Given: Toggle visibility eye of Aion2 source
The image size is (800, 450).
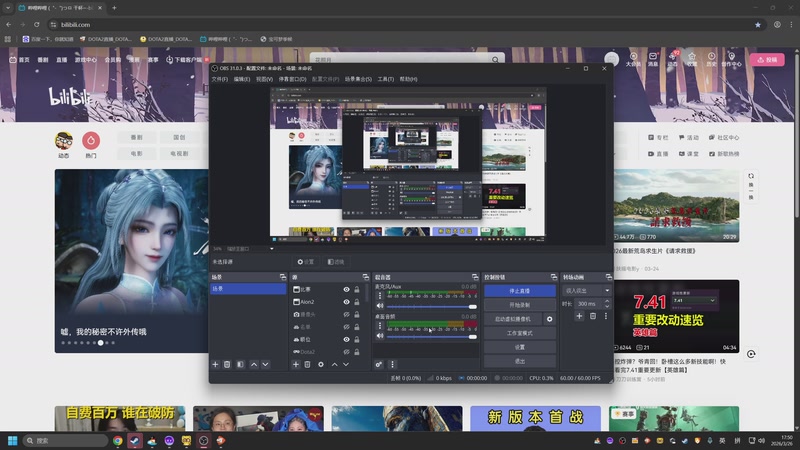Looking at the screenshot, I should point(346,302).
